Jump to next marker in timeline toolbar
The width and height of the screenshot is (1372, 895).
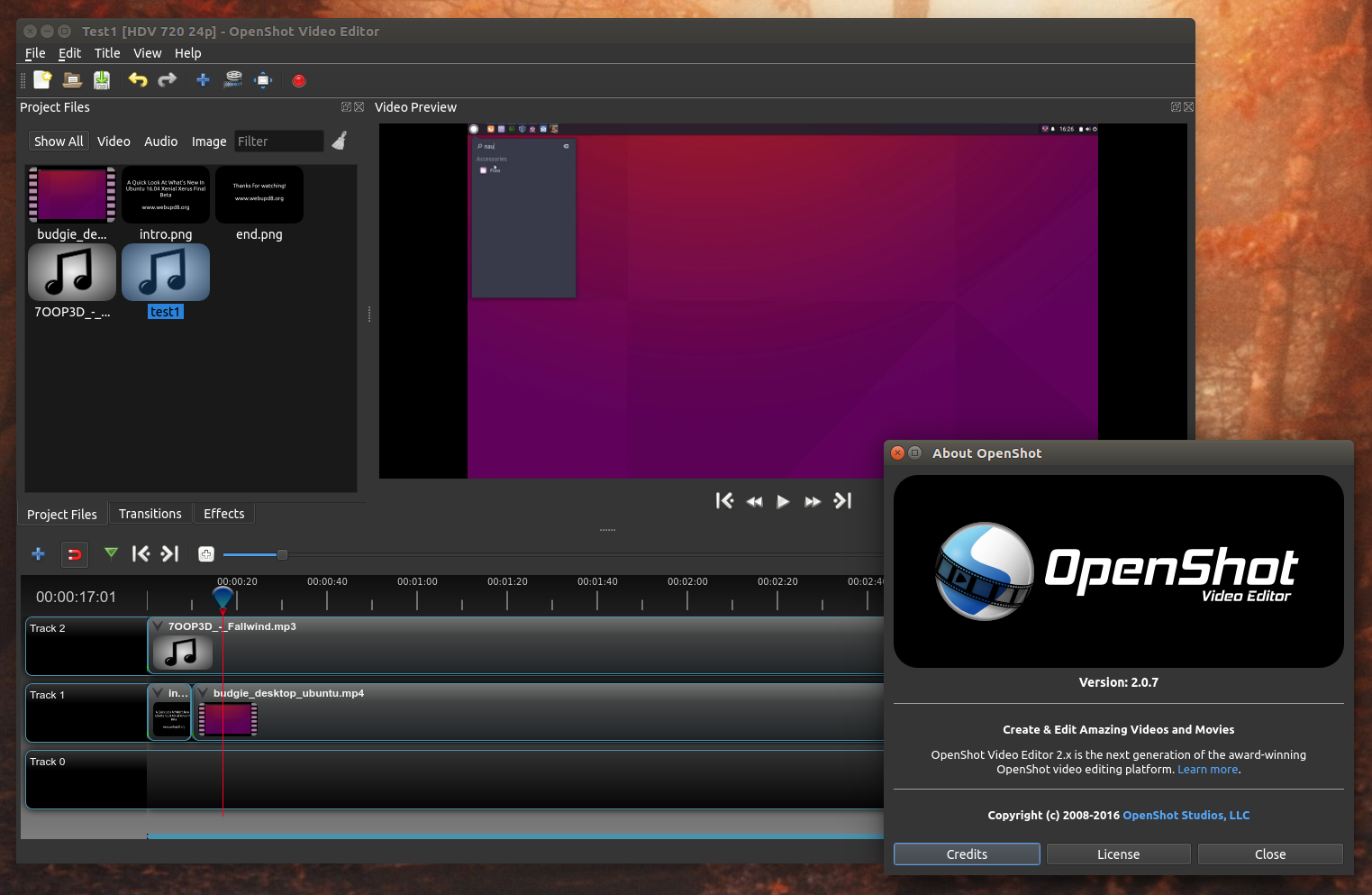170,553
